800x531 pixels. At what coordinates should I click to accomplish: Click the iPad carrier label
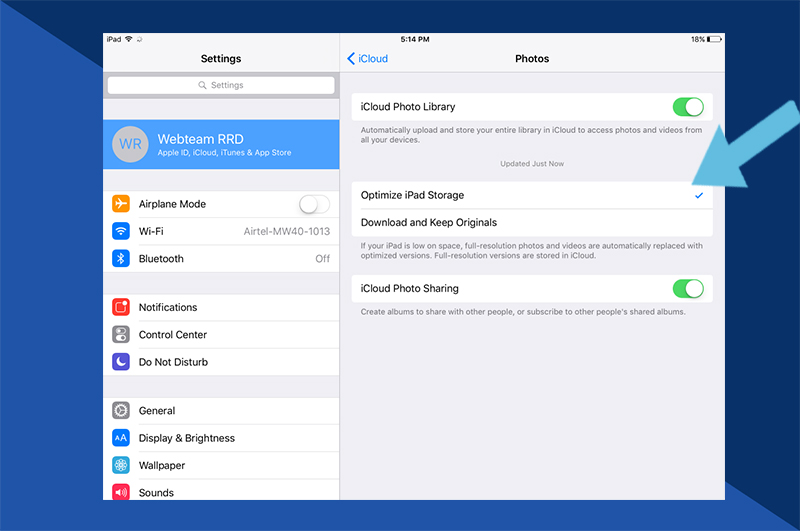tap(114, 39)
